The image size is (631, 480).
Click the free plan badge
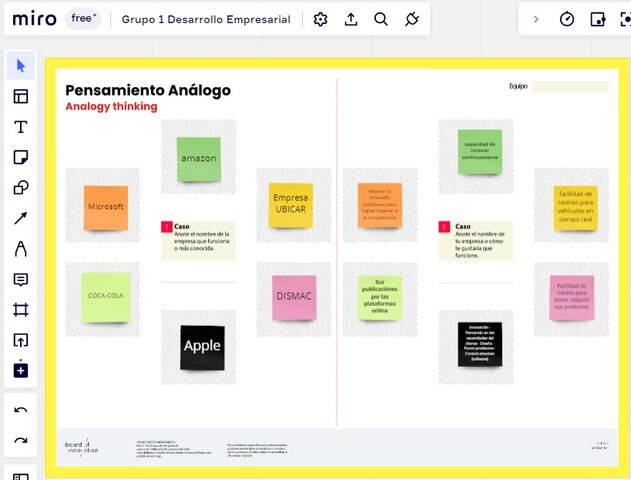pyautogui.click(x=83, y=19)
